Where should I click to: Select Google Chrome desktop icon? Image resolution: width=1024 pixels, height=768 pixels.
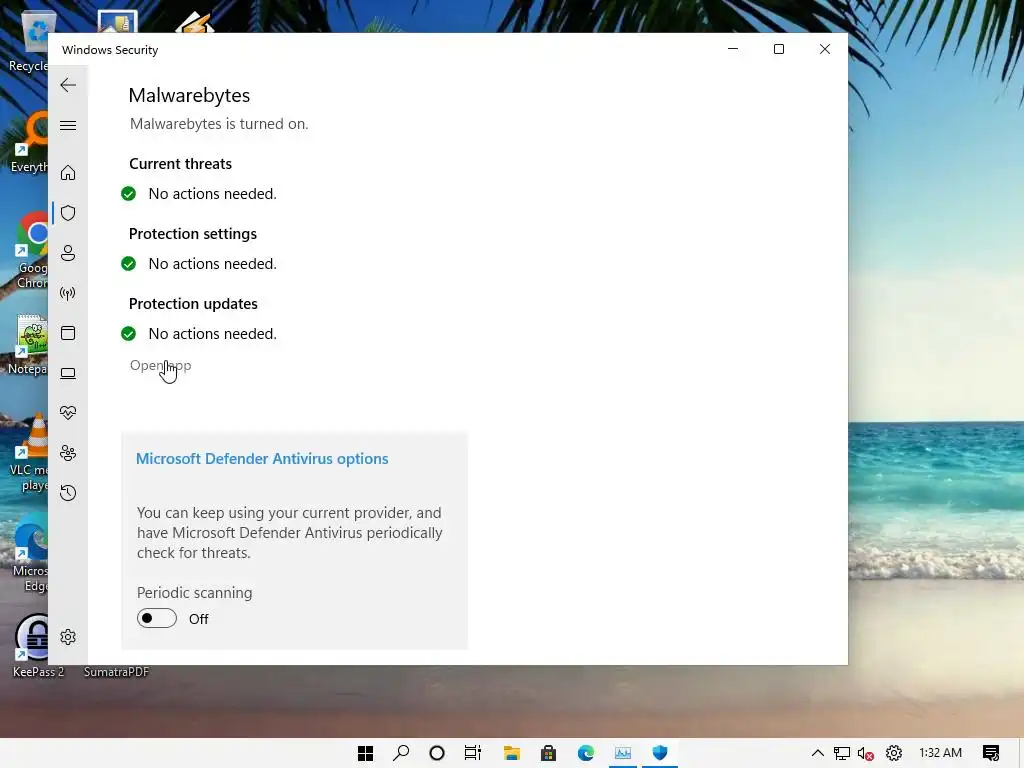point(31,251)
